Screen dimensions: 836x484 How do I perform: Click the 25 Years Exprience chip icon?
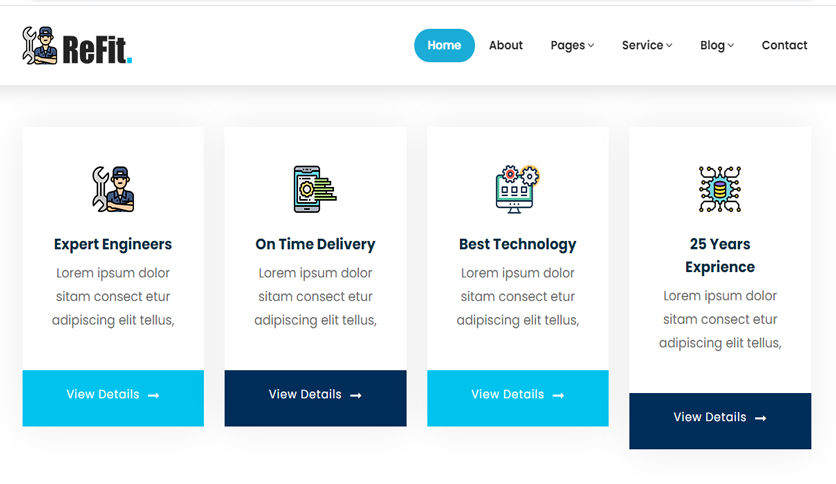click(x=720, y=189)
